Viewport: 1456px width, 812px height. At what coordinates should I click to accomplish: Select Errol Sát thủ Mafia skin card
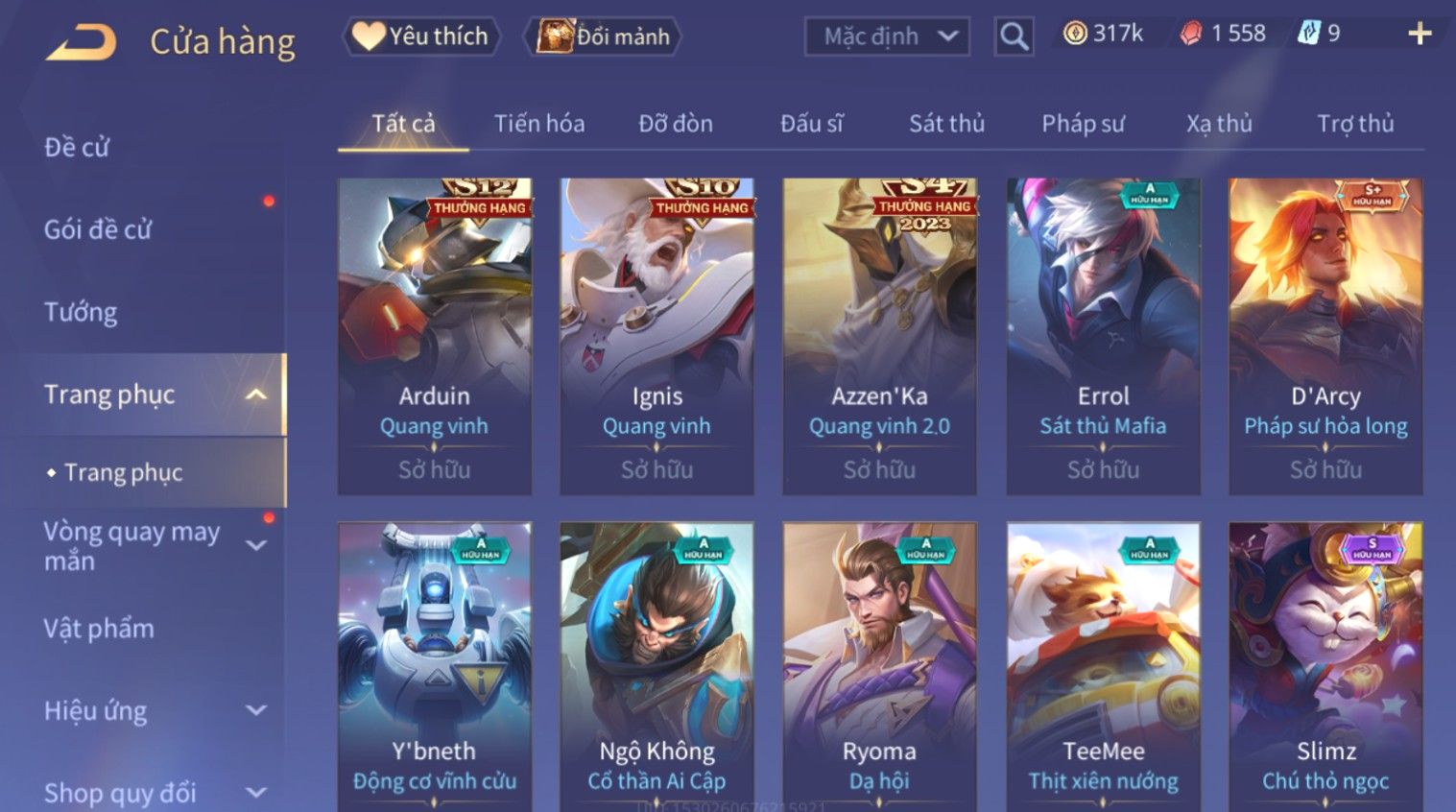tap(1103, 336)
